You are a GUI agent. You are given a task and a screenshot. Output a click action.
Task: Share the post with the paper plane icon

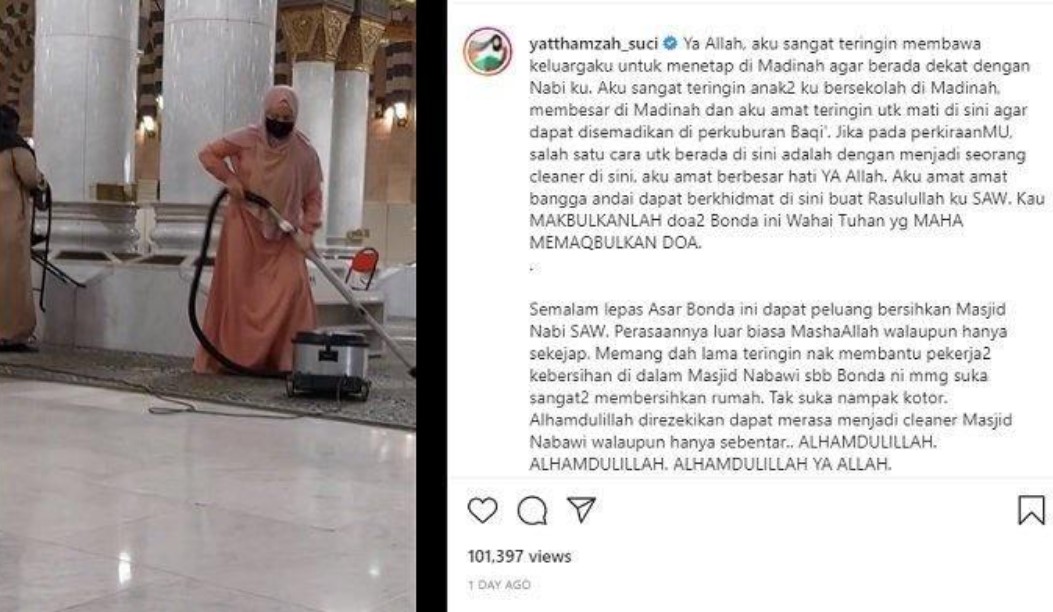582,510
